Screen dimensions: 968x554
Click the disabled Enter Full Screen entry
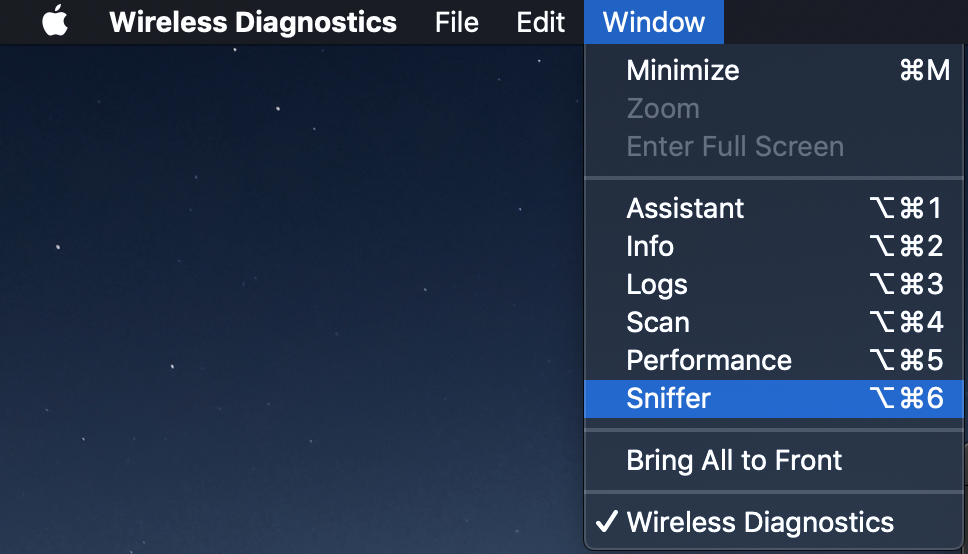pos(735,147)
